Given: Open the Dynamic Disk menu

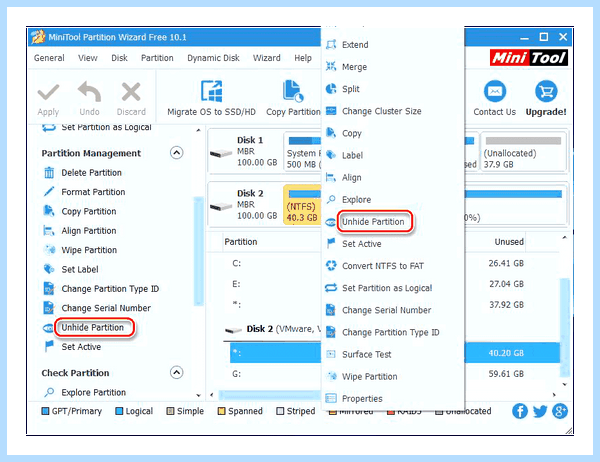Looking at the screenshot, I should [x=213, y=58].
